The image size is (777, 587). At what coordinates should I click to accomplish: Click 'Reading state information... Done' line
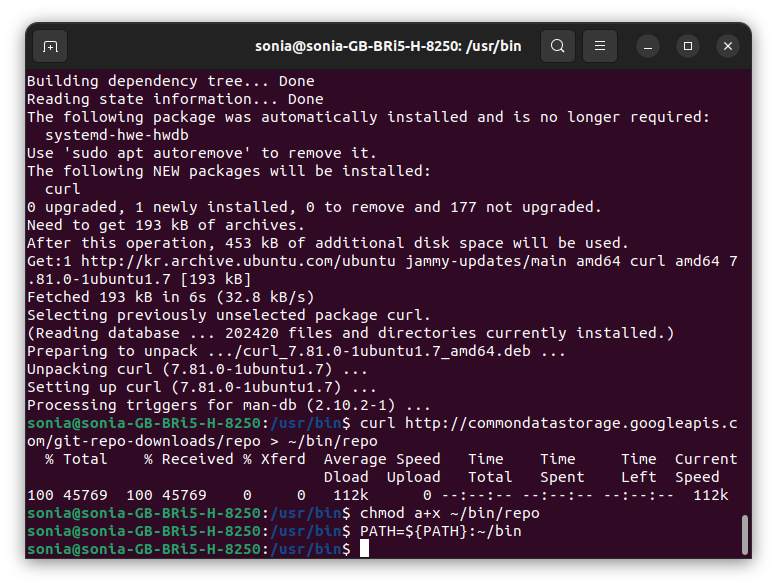[175, 99]
